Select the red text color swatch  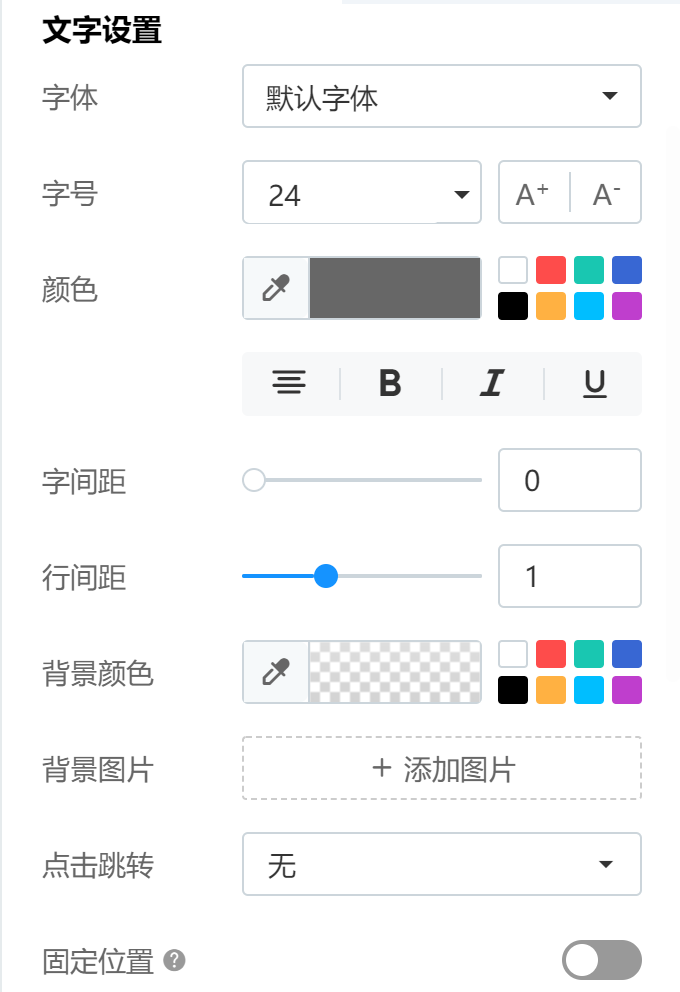(551, 270)
